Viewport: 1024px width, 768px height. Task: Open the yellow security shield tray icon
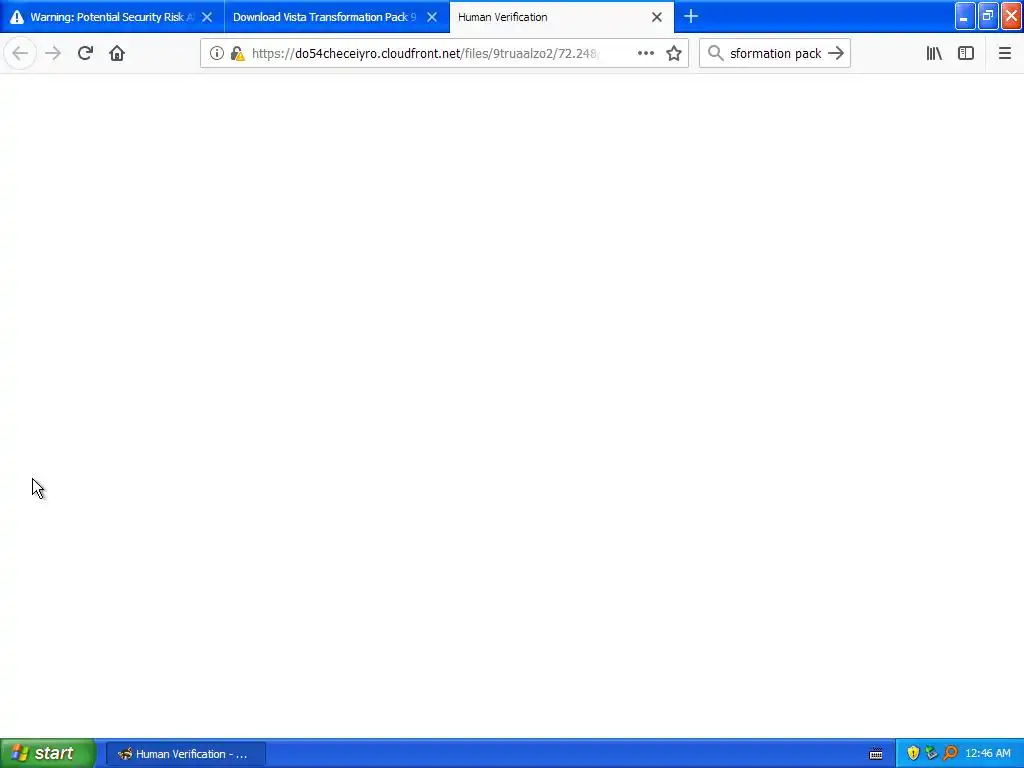coord(913,753)
